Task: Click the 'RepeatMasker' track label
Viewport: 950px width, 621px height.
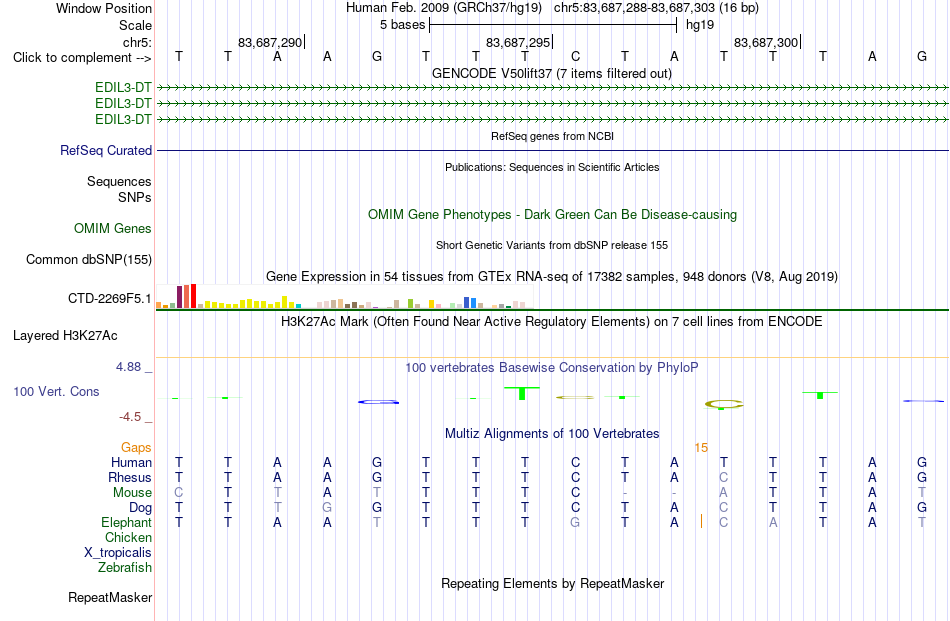Action: tap(110, 597)
